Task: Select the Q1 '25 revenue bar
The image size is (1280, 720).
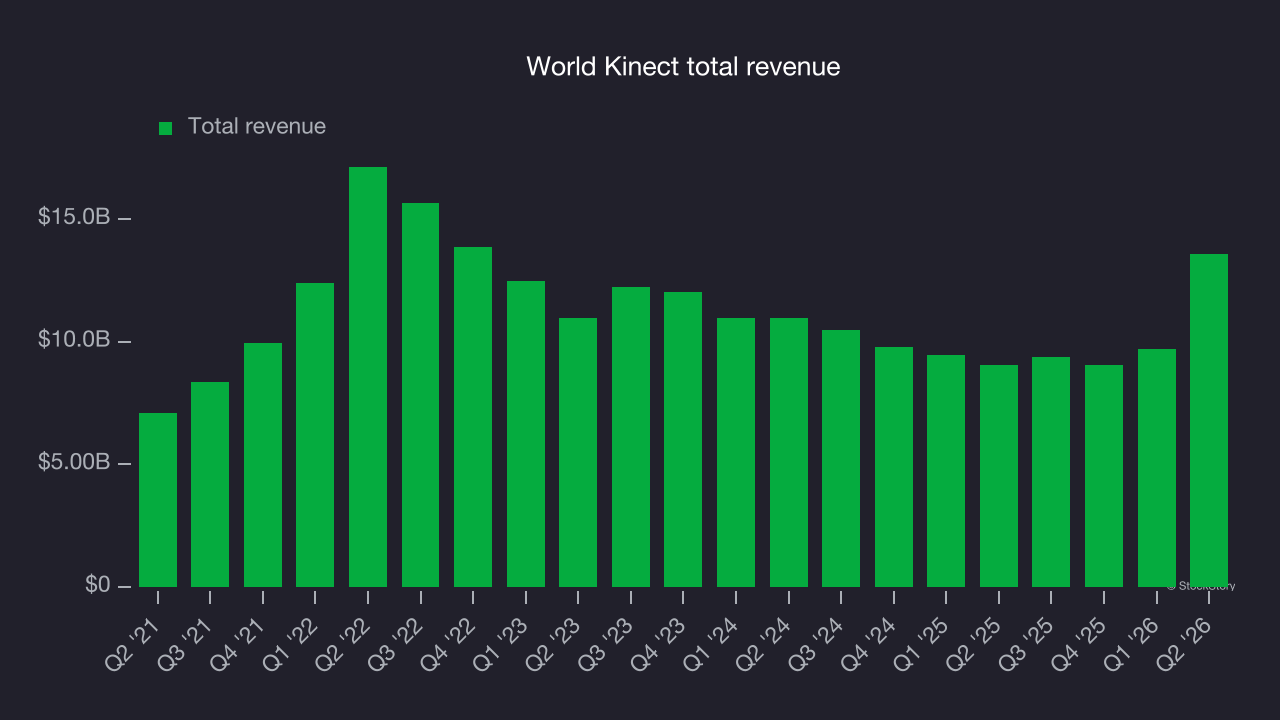Action: tap(946, 471)
